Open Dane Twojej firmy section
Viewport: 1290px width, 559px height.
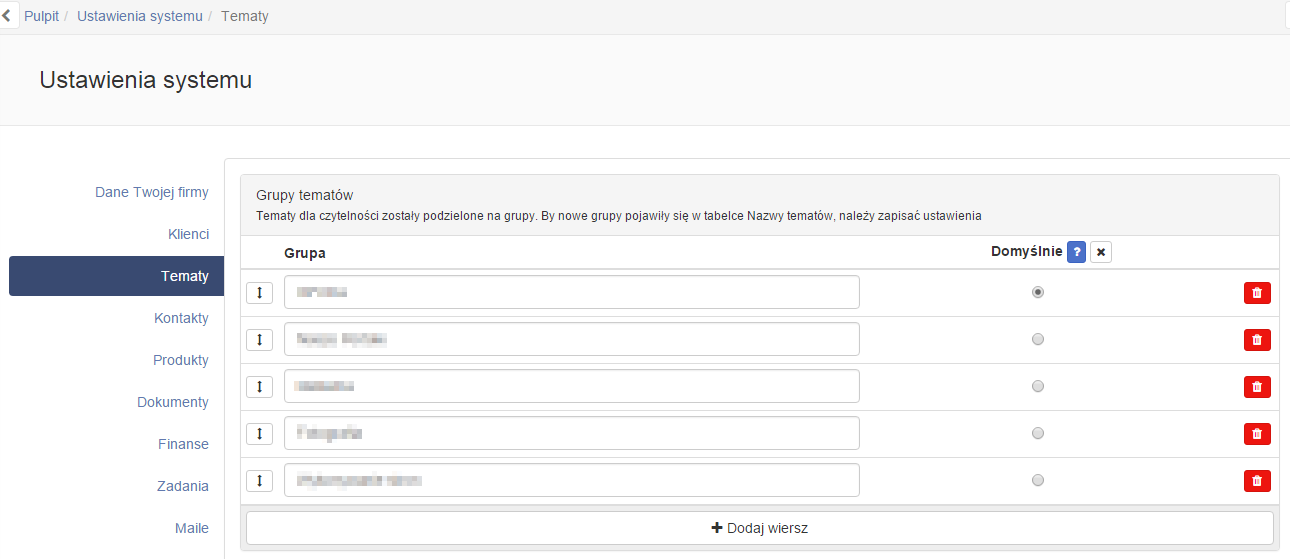(x=152, y=192)
